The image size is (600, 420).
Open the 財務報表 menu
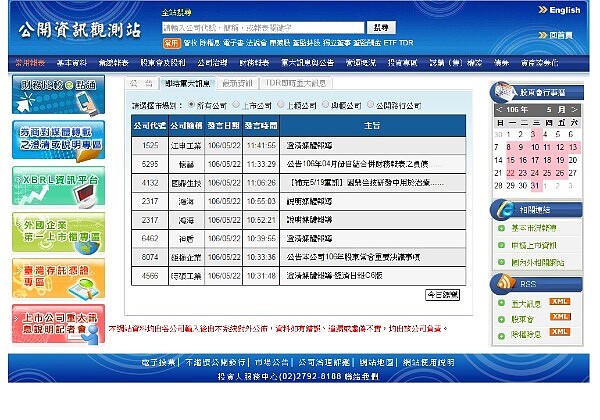tap(254, 63)
